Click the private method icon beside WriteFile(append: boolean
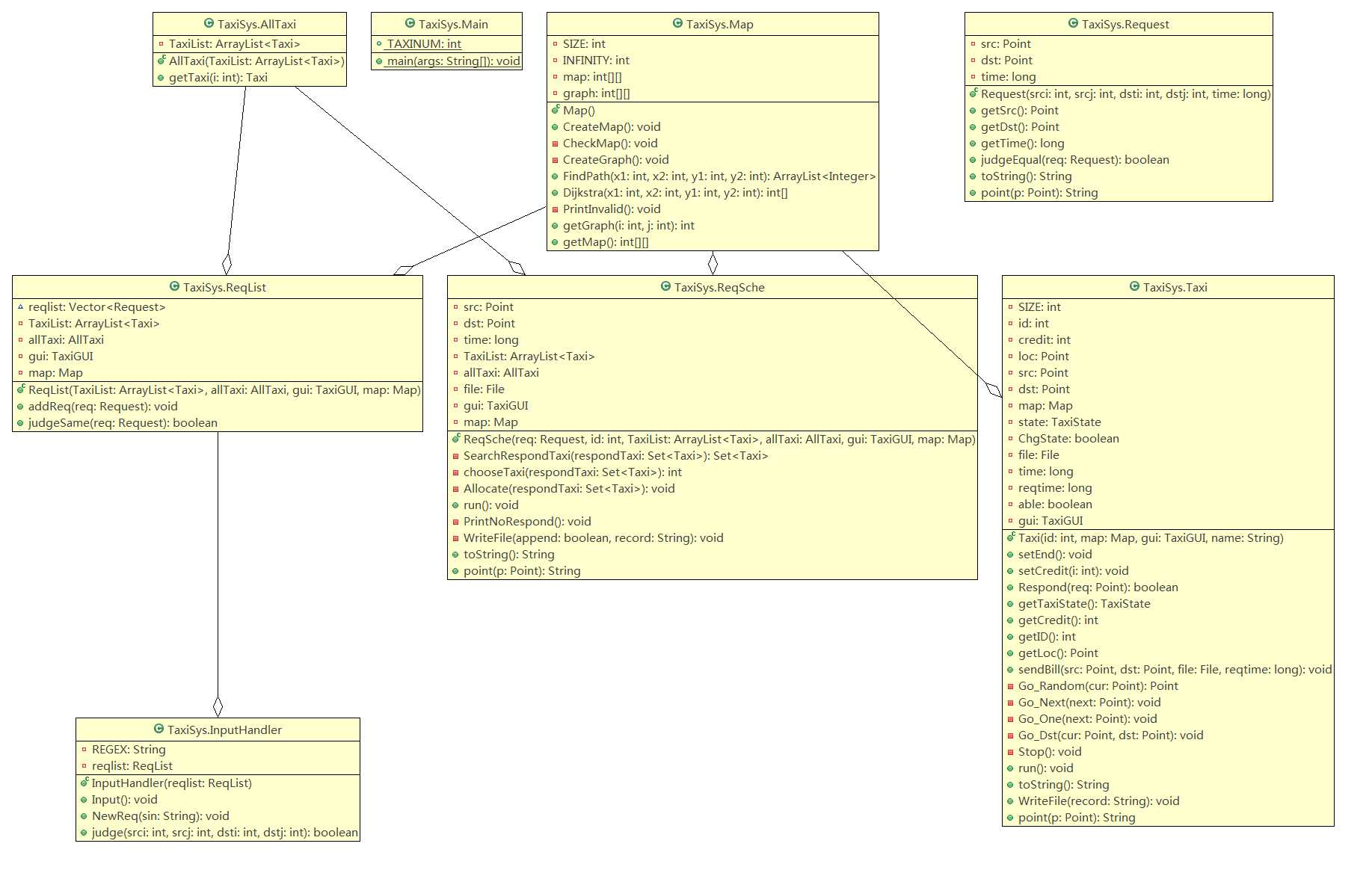The image size is (1372, 879). [x=456, y=538]
